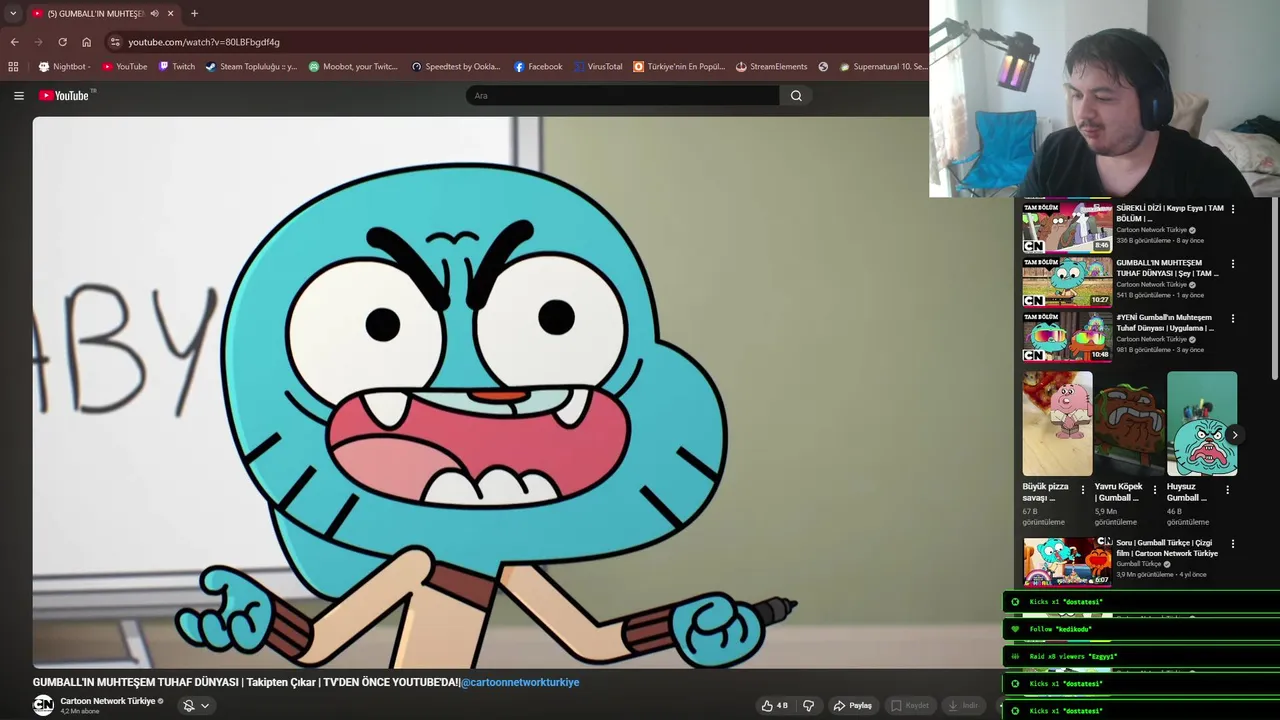
Task: Open the Speedtest by Ookla bookmark
Action: click(x=456, y=67)
